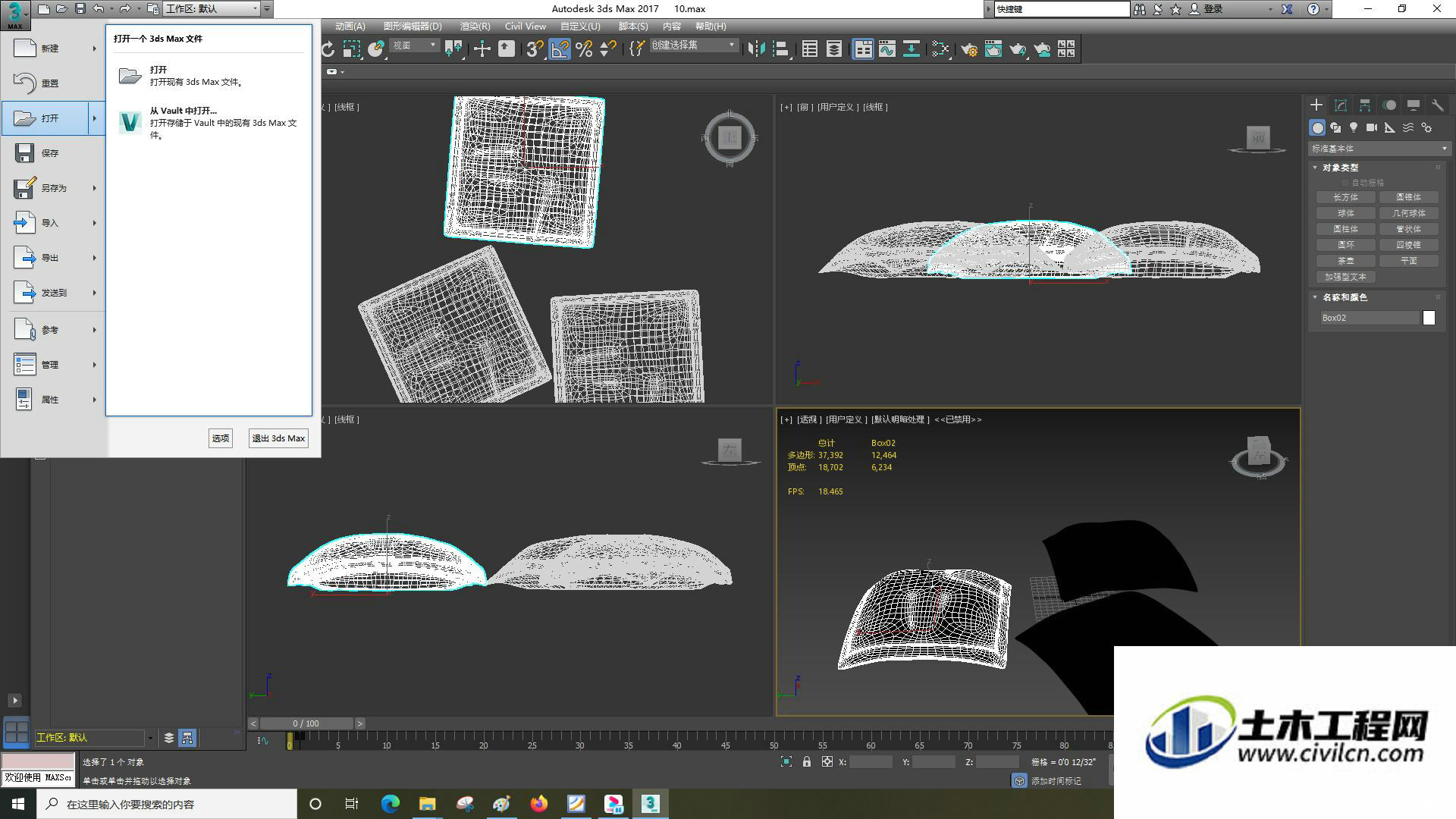Viewport: 1456px width, 819px height.
Task: Open the Motion tab in command panel
Action: coord(1389,105)
